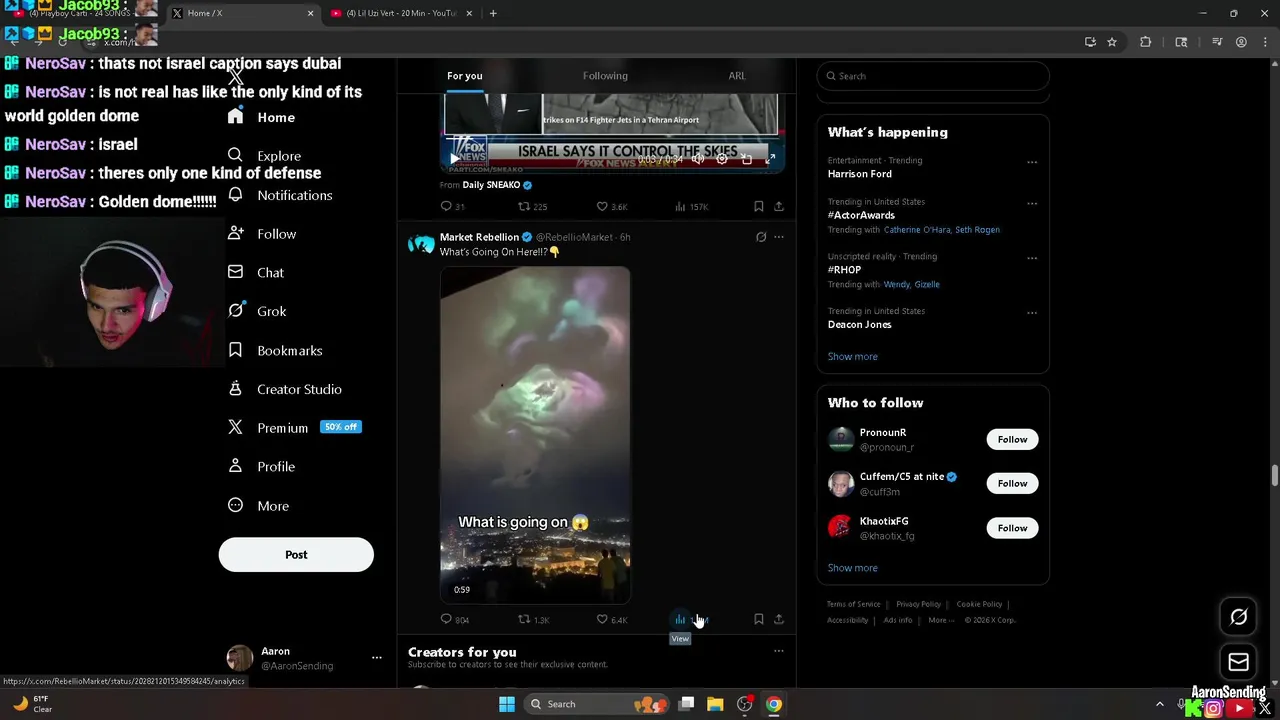Viewport: 1280px width, 720px height.
Task: Open Fox News video settings gear
Action: pos(722,159)
